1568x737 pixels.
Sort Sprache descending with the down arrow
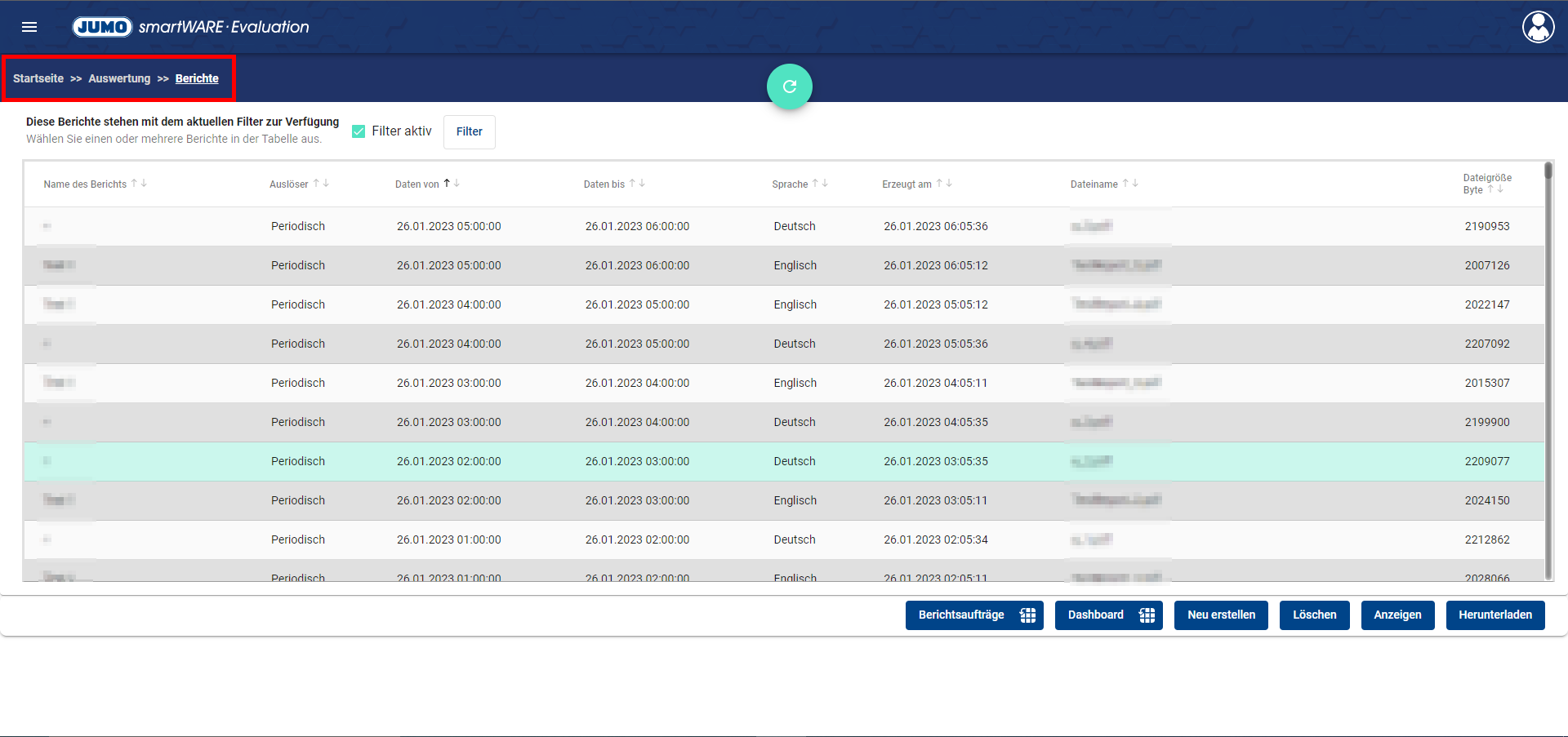pos(825,184)
